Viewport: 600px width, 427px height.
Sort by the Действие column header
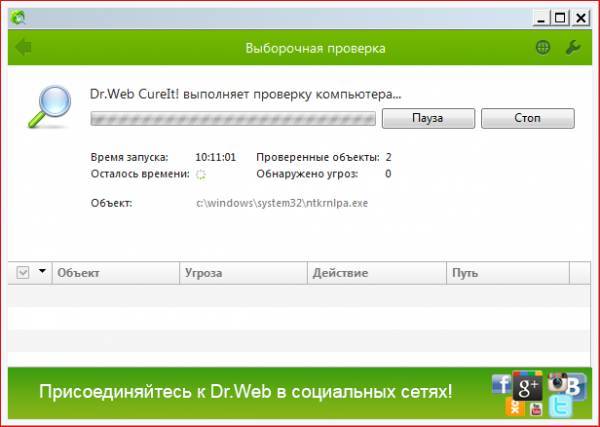(x=377, y=273)
